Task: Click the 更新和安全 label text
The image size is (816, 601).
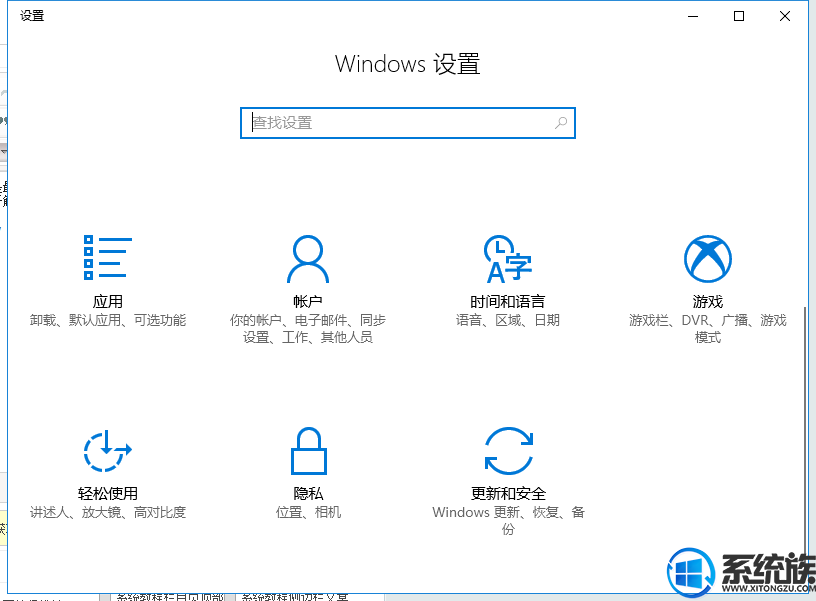Action: point(508,493)
